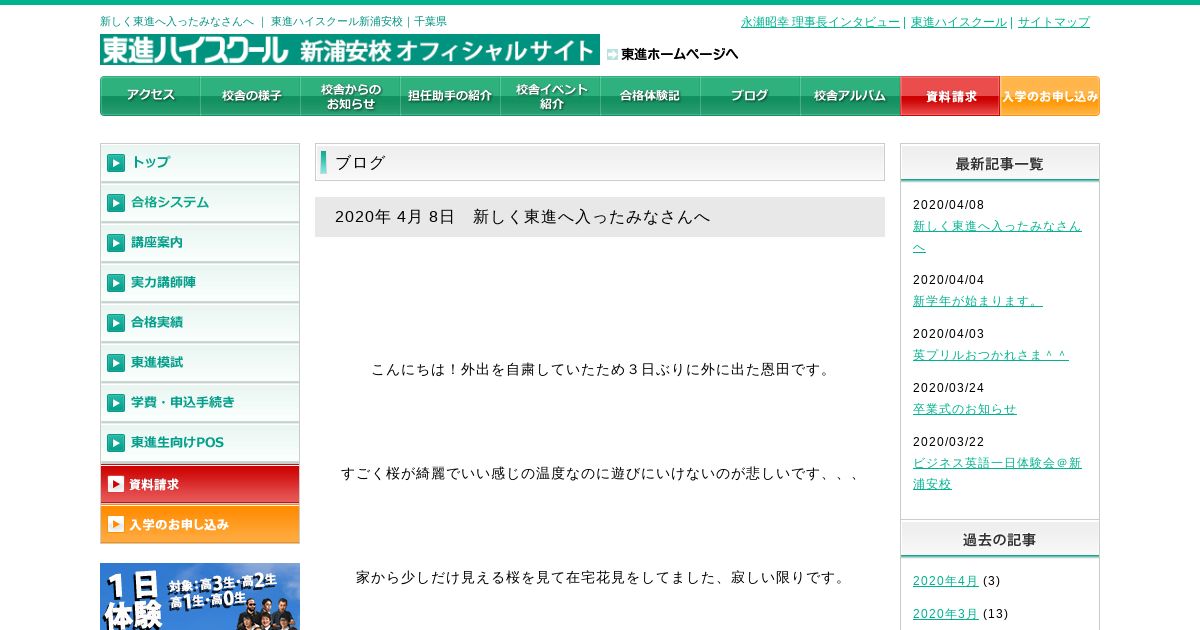Click the arrow icon next to 講座案内
The image size is (1200, 630).
116,242
